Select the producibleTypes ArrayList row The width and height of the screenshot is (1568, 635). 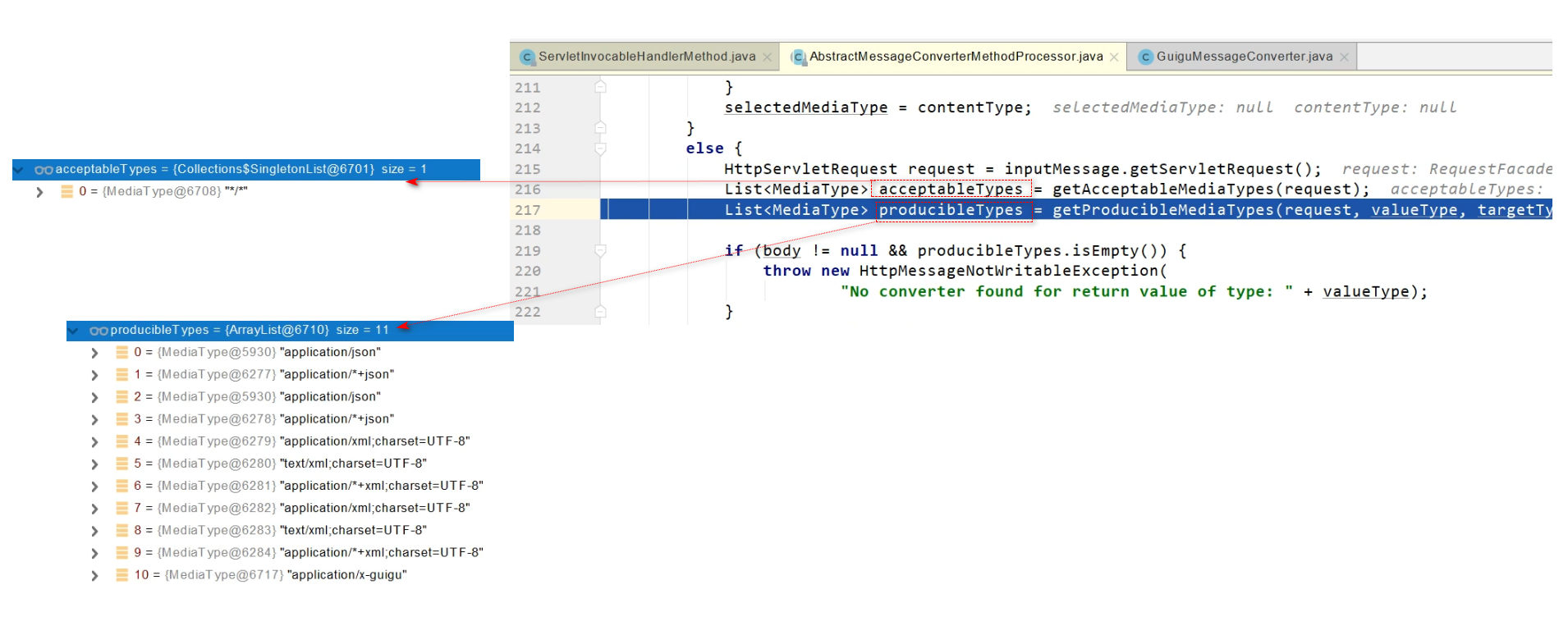[x=290, y=330]
